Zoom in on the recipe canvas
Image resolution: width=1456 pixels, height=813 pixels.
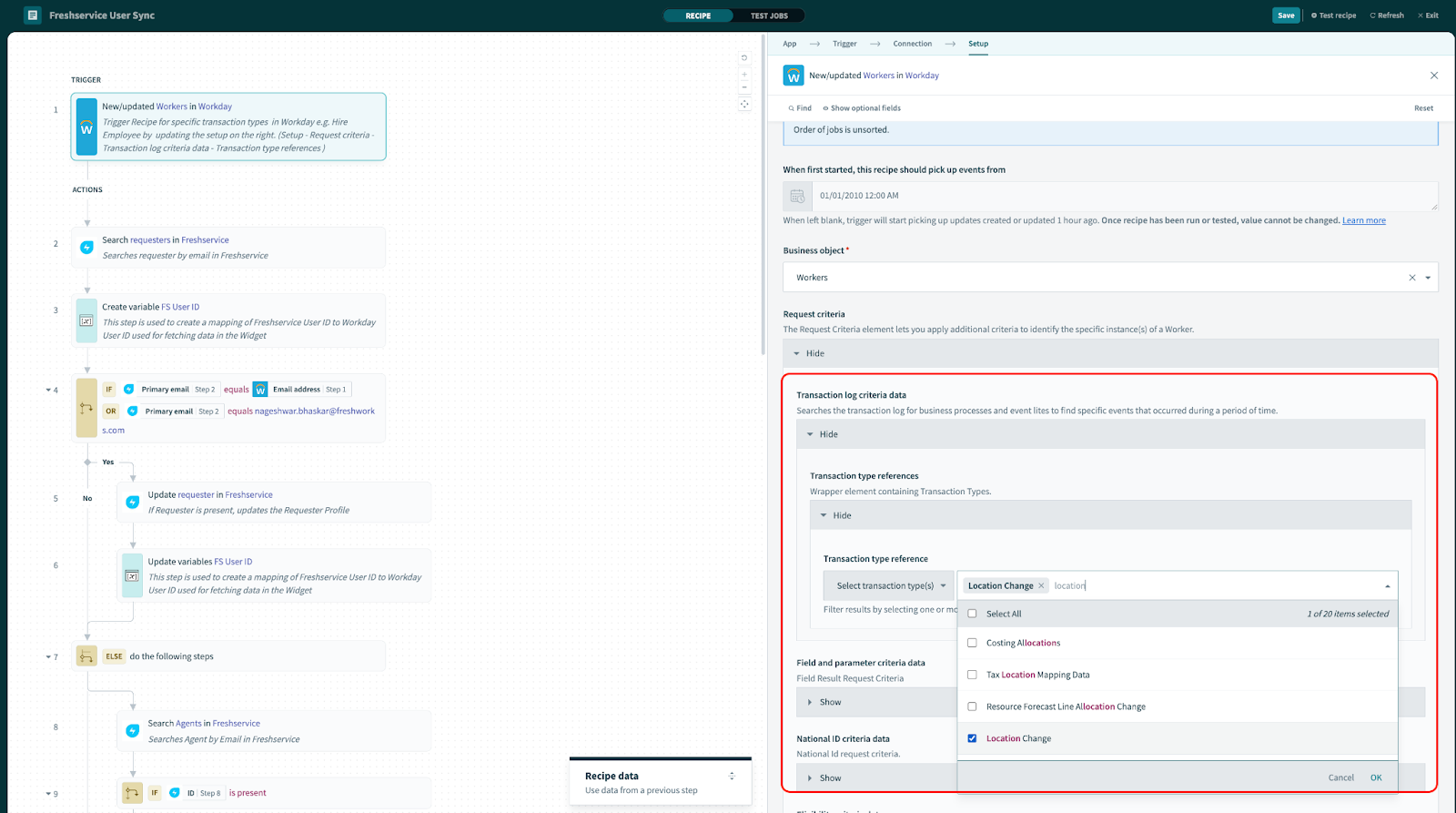pyautogui.click(x=744, y=75)
